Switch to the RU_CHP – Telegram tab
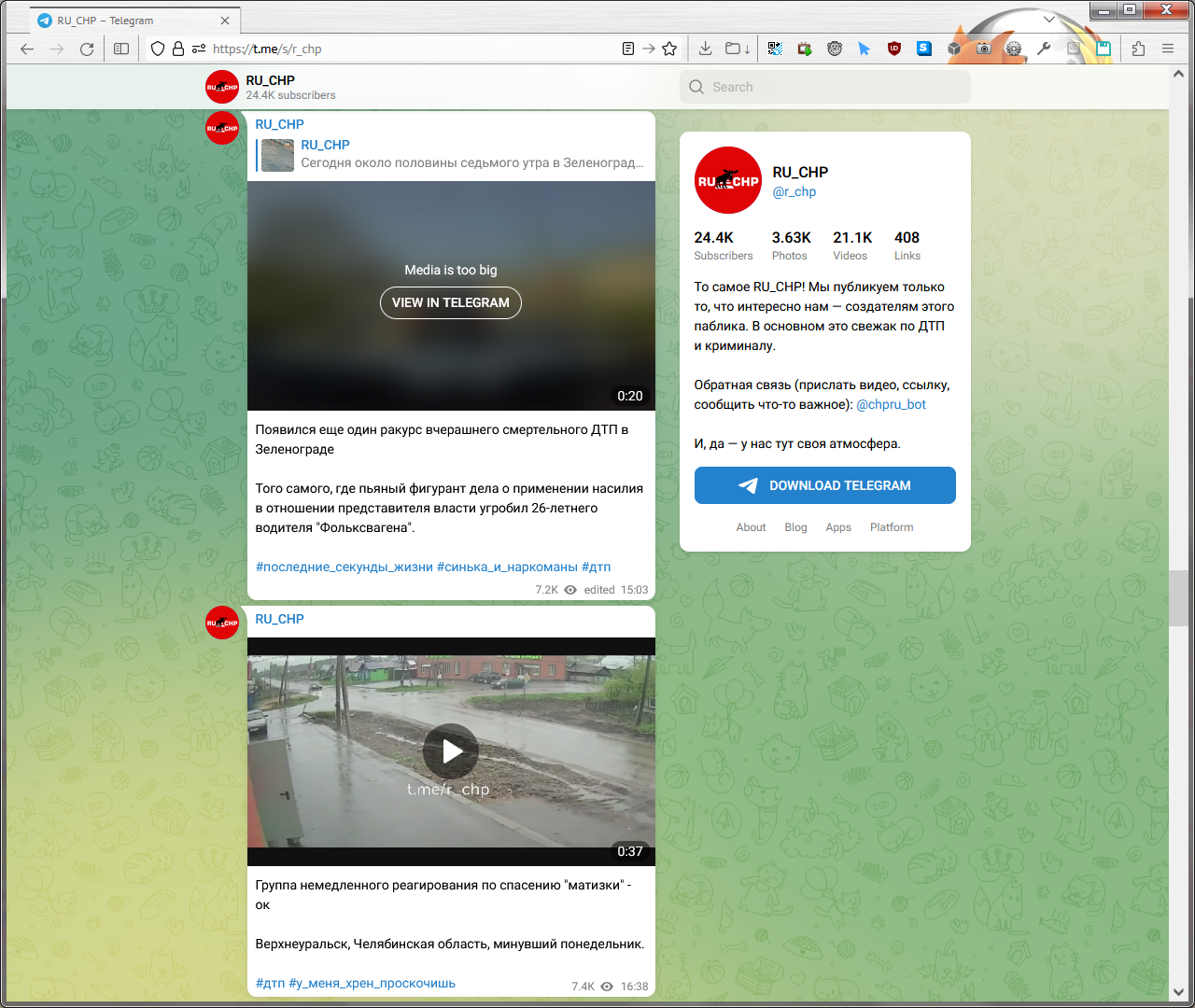This screenshot has width=1195, height=1008. coord(136,21)
